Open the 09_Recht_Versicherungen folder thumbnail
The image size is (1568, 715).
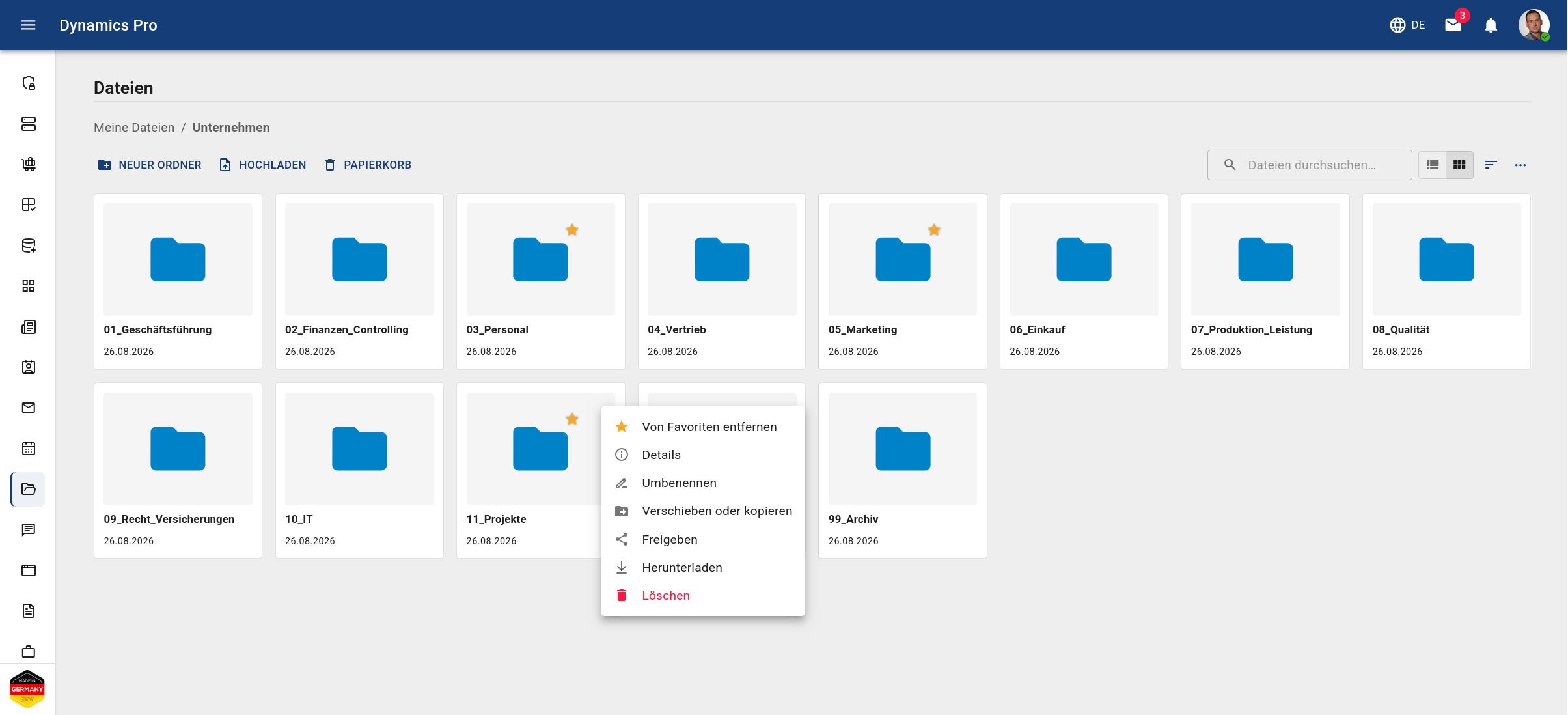(178, 449)
